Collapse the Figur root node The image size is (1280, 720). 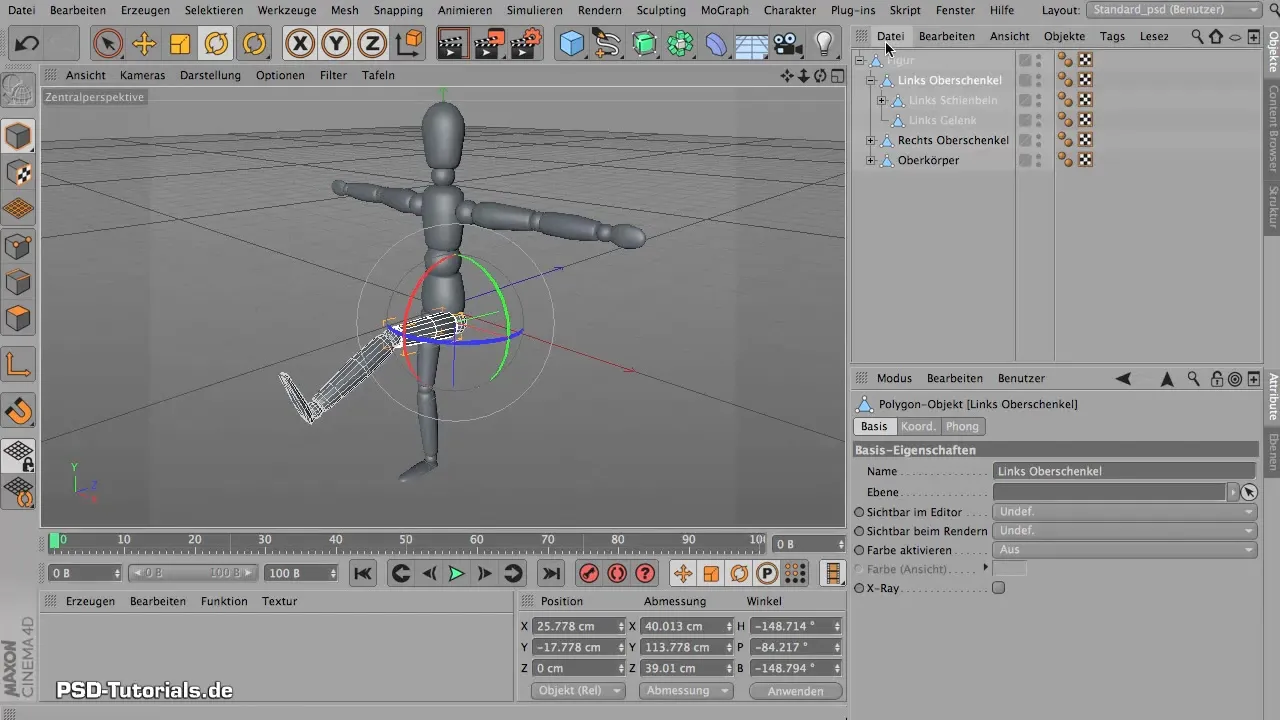click(860, 60)
